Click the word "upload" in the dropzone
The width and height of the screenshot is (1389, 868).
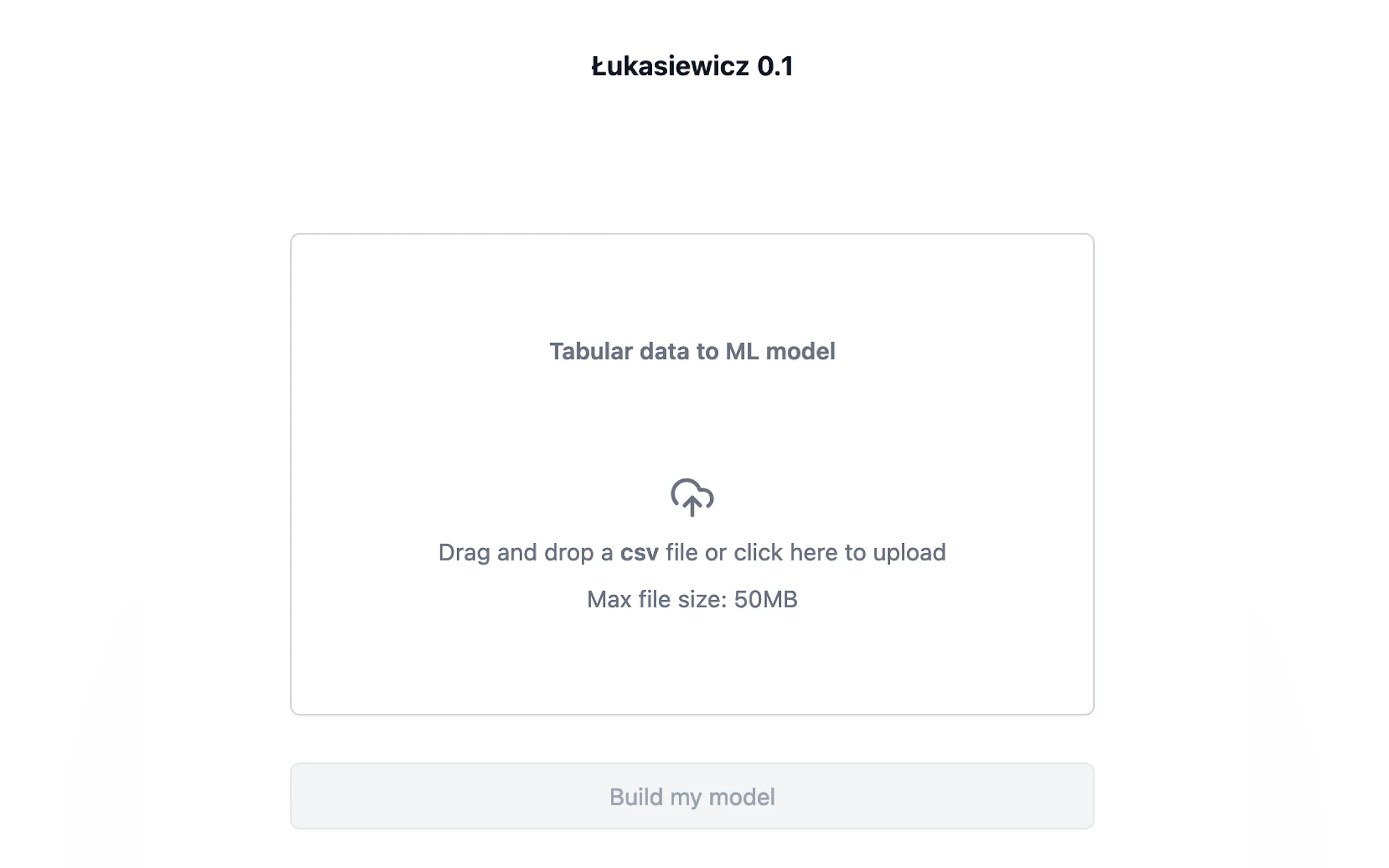pos(909,553)
